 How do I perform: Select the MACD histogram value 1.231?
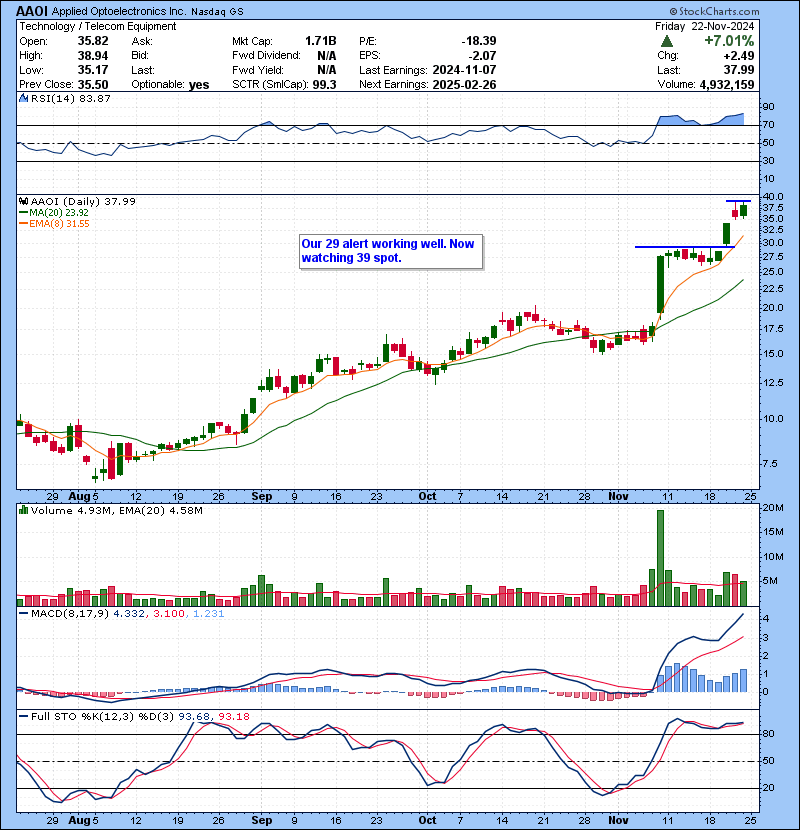pyautogui.click(x=208, y=614)
